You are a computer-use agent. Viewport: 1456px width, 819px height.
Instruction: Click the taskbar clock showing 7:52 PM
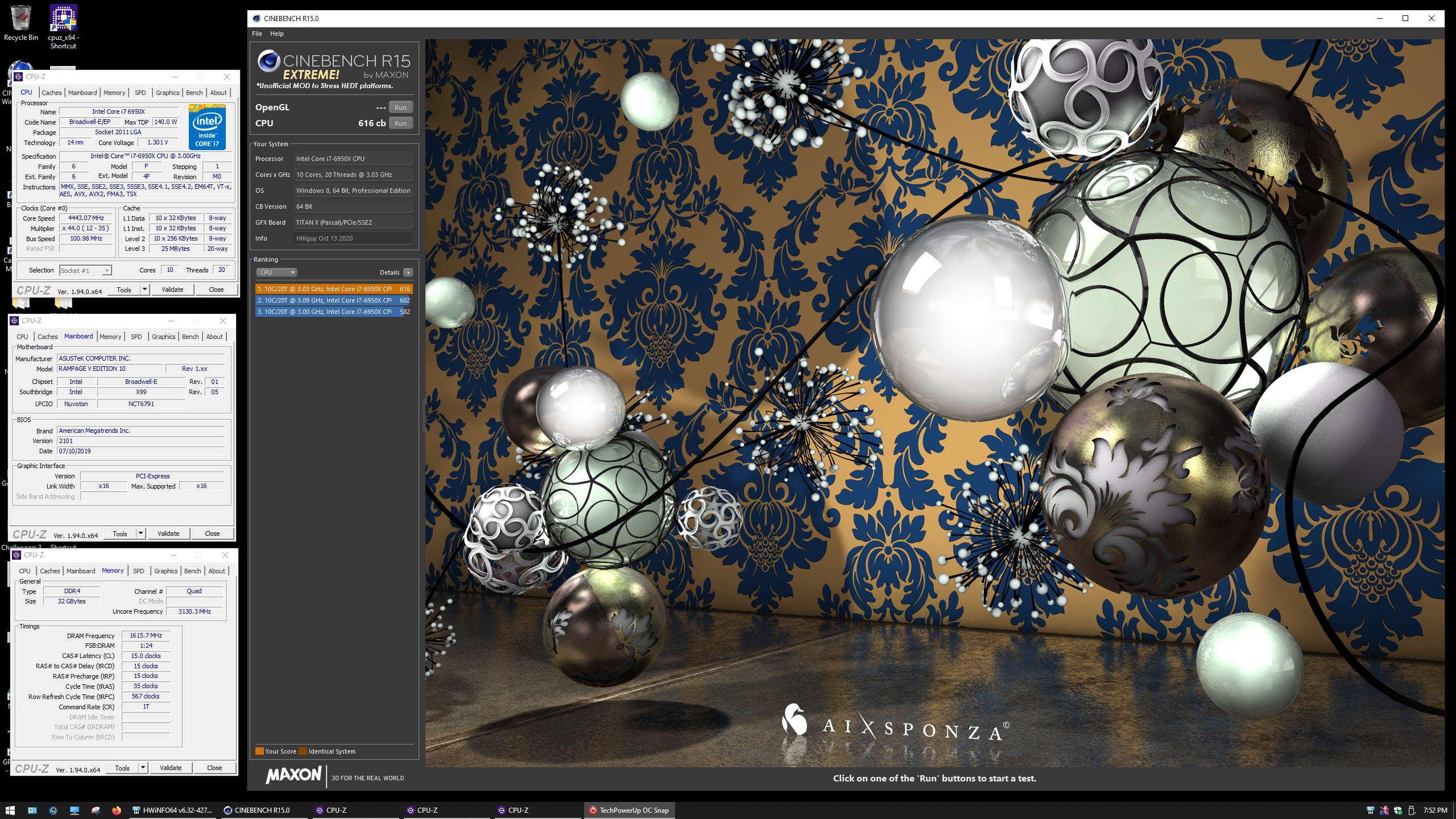1435,810
